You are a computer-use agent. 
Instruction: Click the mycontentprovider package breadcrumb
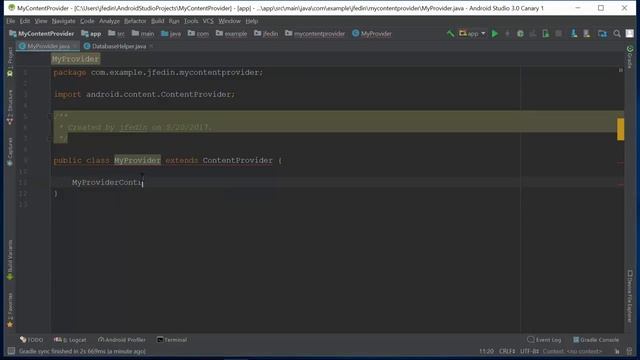(x=315, y=33)
